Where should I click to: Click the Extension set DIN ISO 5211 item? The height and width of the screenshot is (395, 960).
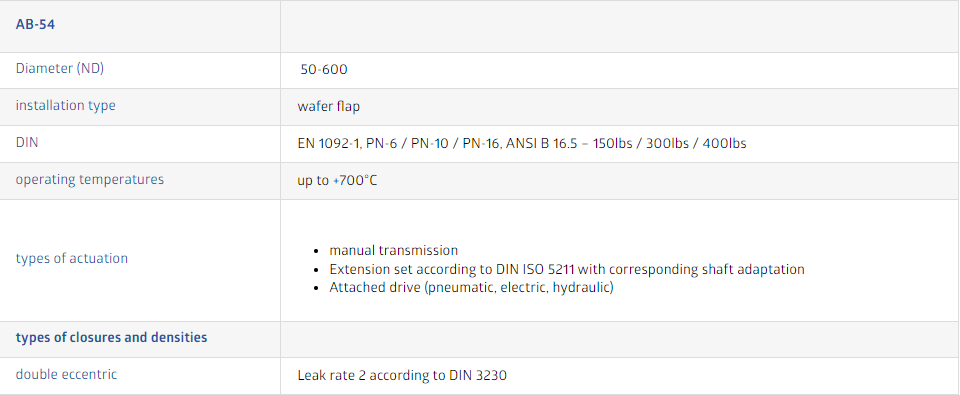pyautogui.click(x=567, y=269)
